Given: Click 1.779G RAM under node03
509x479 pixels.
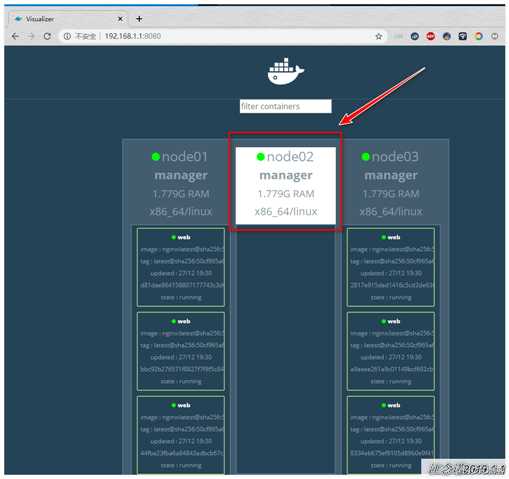Looking at the screenshot, I should point(391,194).
